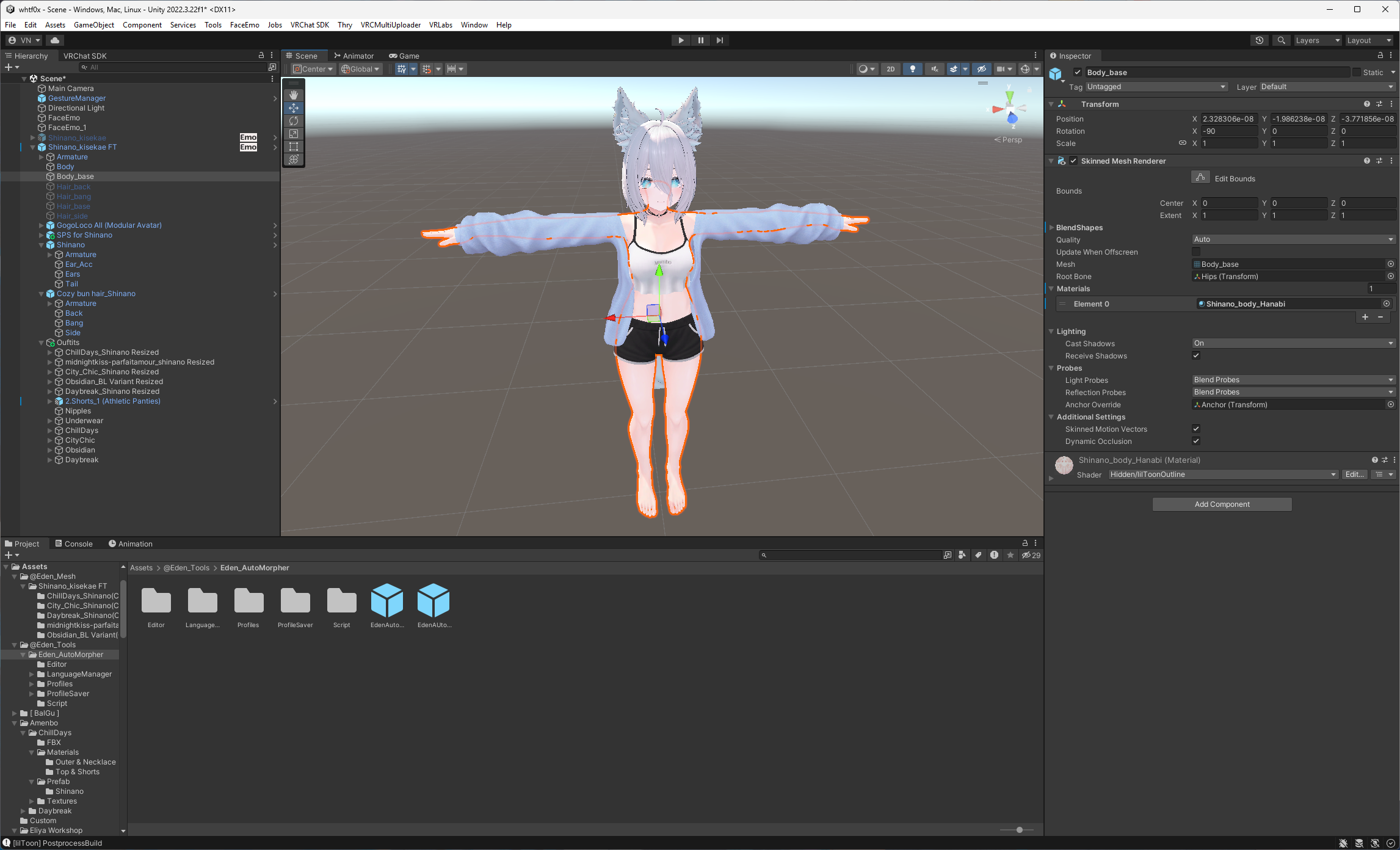
Task: Click the cloud services icon
Action: point(55,40)
